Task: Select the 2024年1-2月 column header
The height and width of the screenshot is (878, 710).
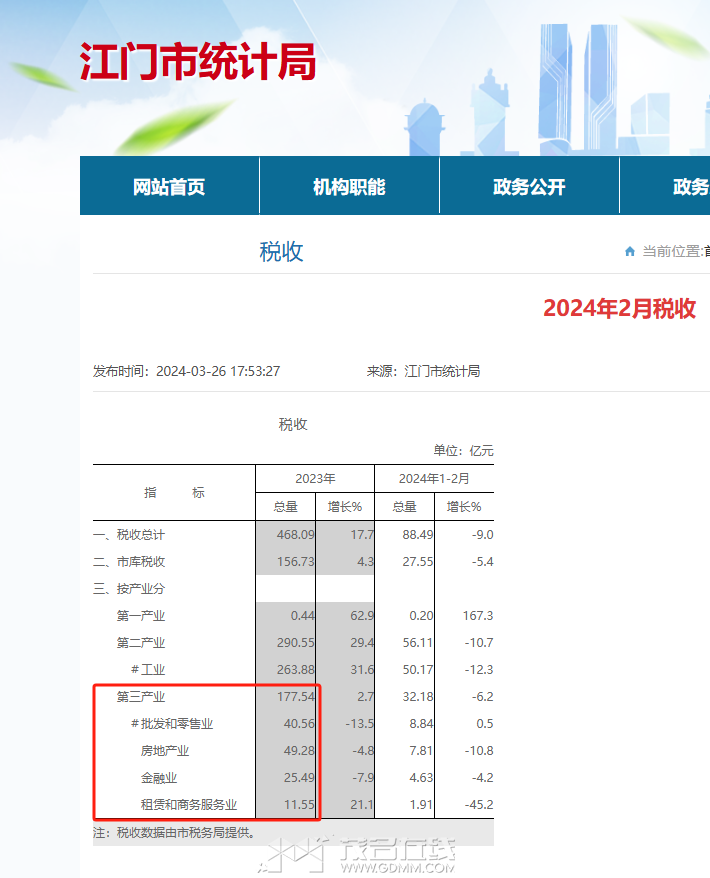Action: [434, 478]
